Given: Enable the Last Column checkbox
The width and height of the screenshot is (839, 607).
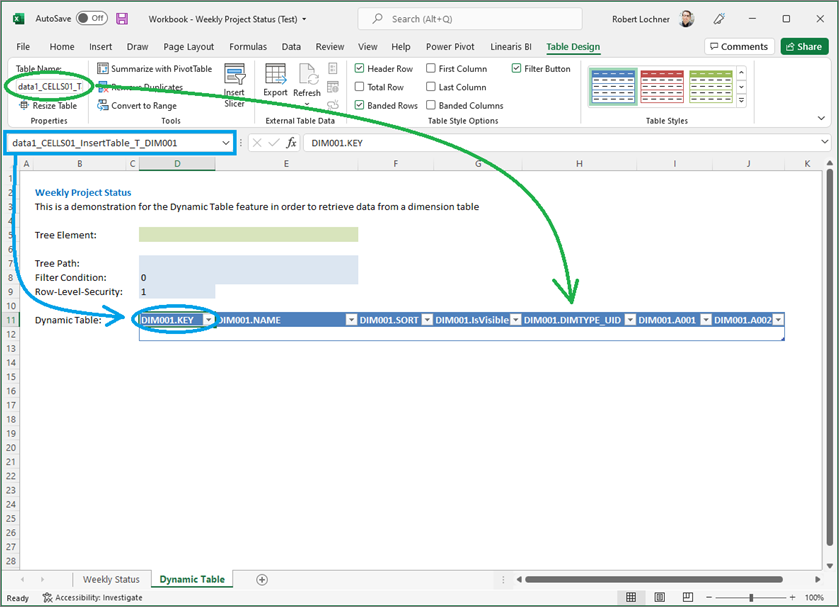Looking at the screenshot, I should coord(431,86).
